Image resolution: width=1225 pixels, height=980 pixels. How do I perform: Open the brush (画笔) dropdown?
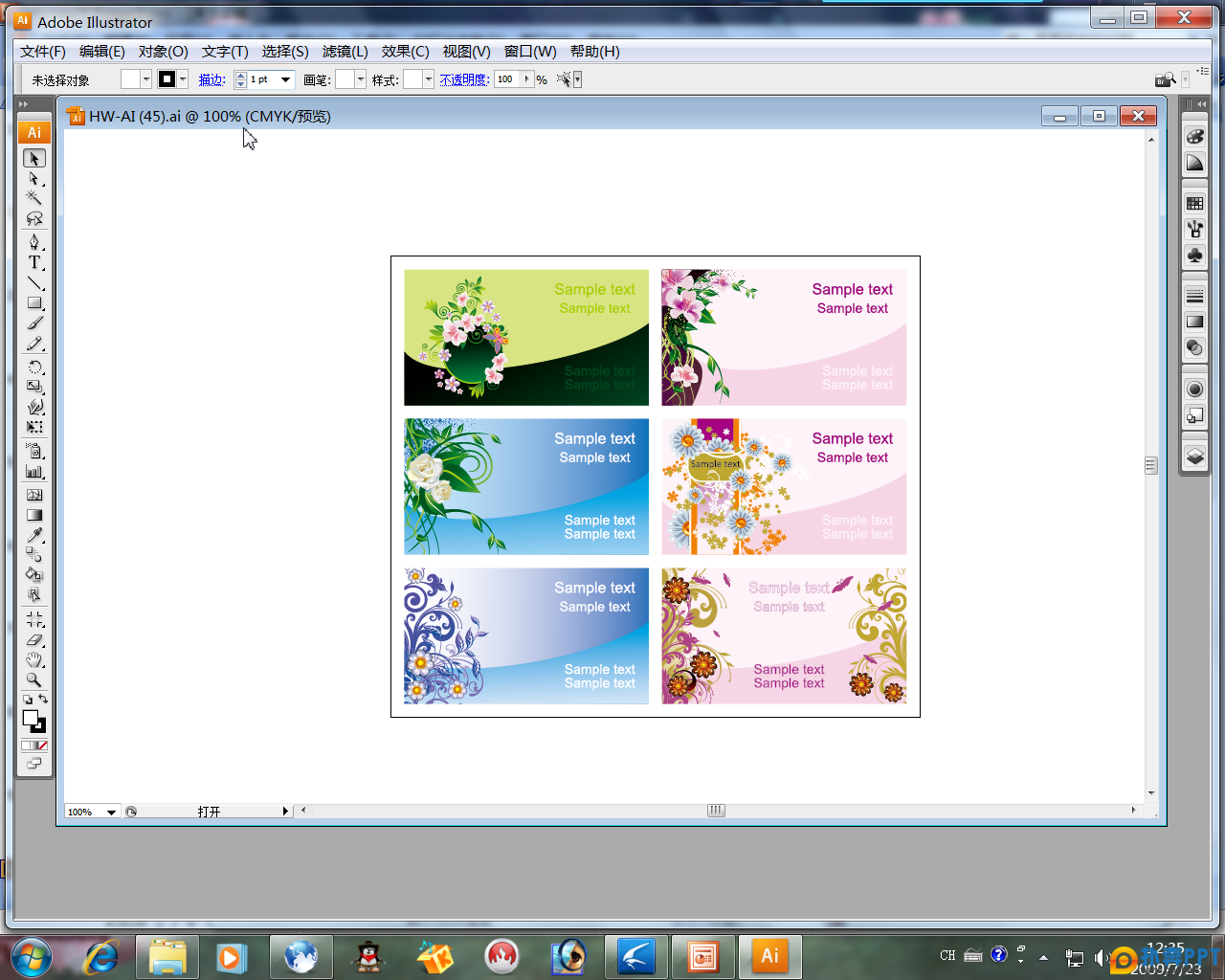361,79
